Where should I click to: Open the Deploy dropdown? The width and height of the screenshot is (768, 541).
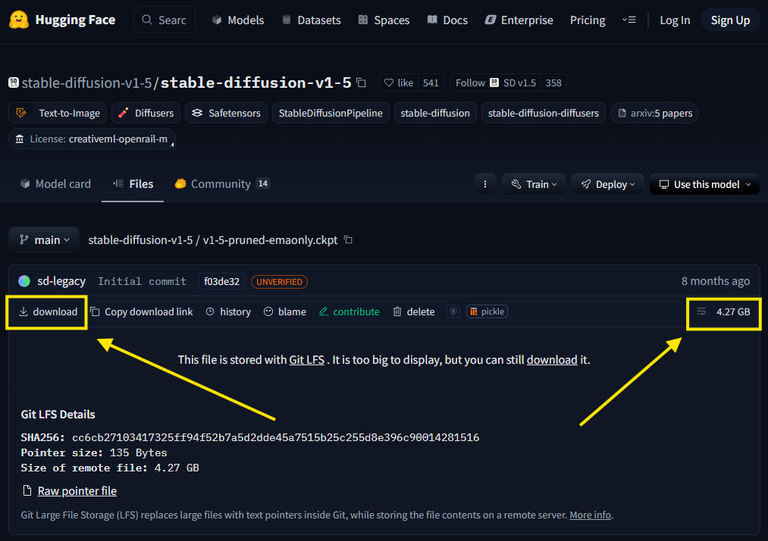pos(607,185)
